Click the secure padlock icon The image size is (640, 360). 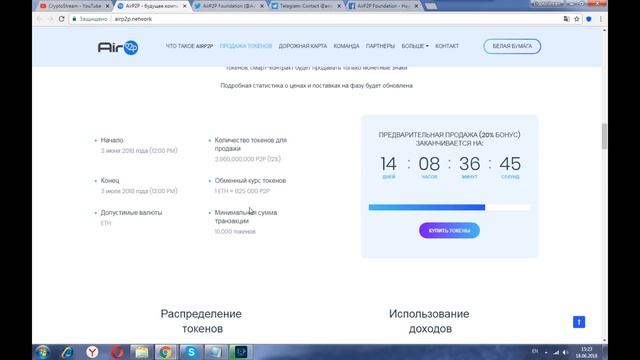point(74,19)
